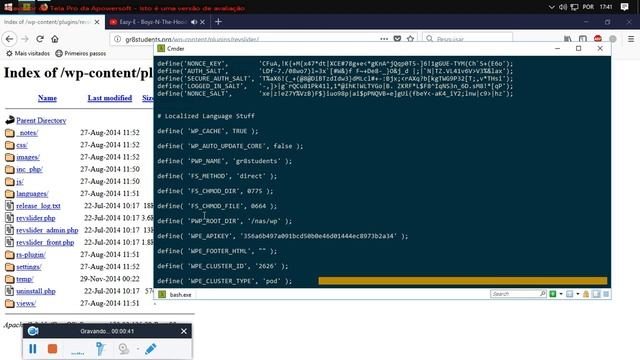Change the POR input language
This screenshot has height=360, width=640.
tap(588, 7)
